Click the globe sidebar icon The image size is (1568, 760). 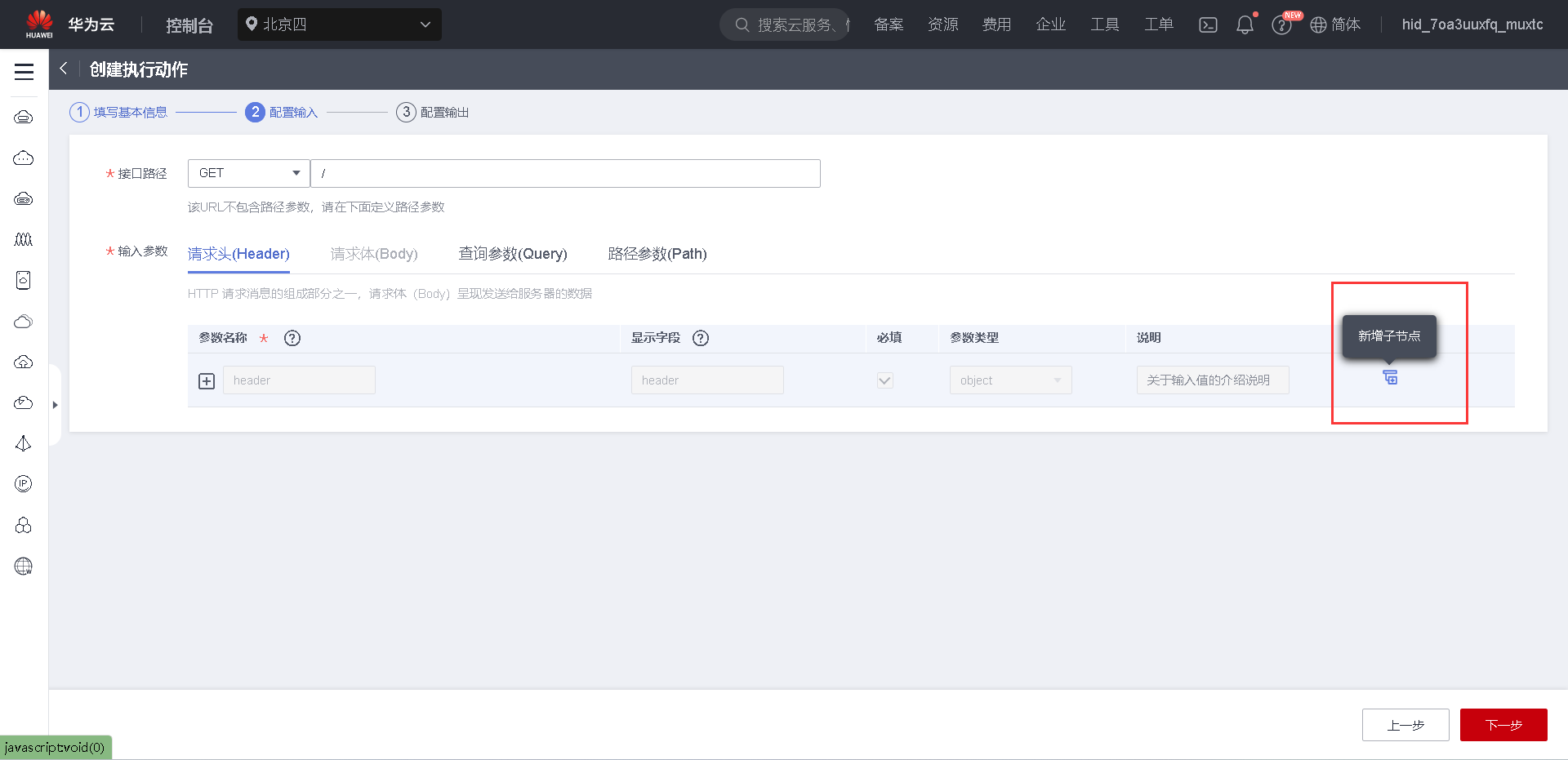point(24,566)
